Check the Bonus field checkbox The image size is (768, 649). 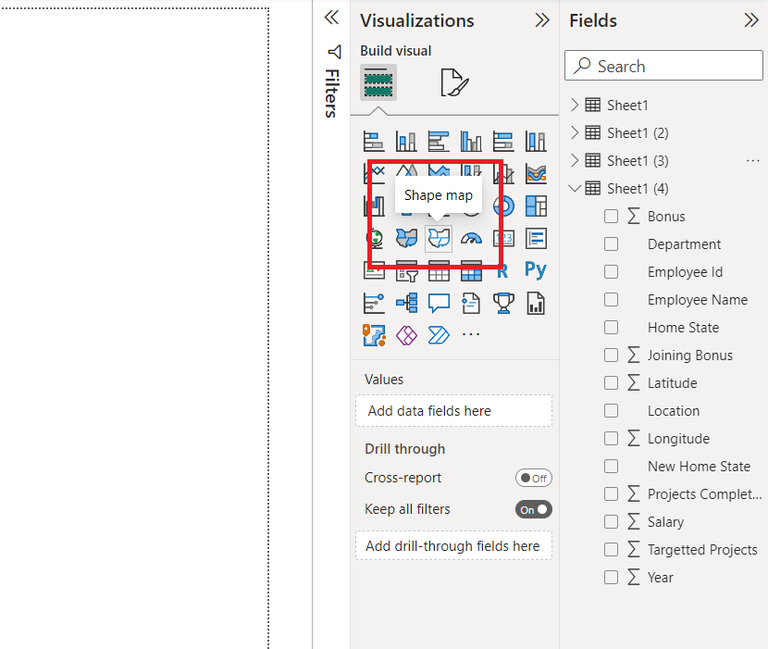click(x=611, y=216)
